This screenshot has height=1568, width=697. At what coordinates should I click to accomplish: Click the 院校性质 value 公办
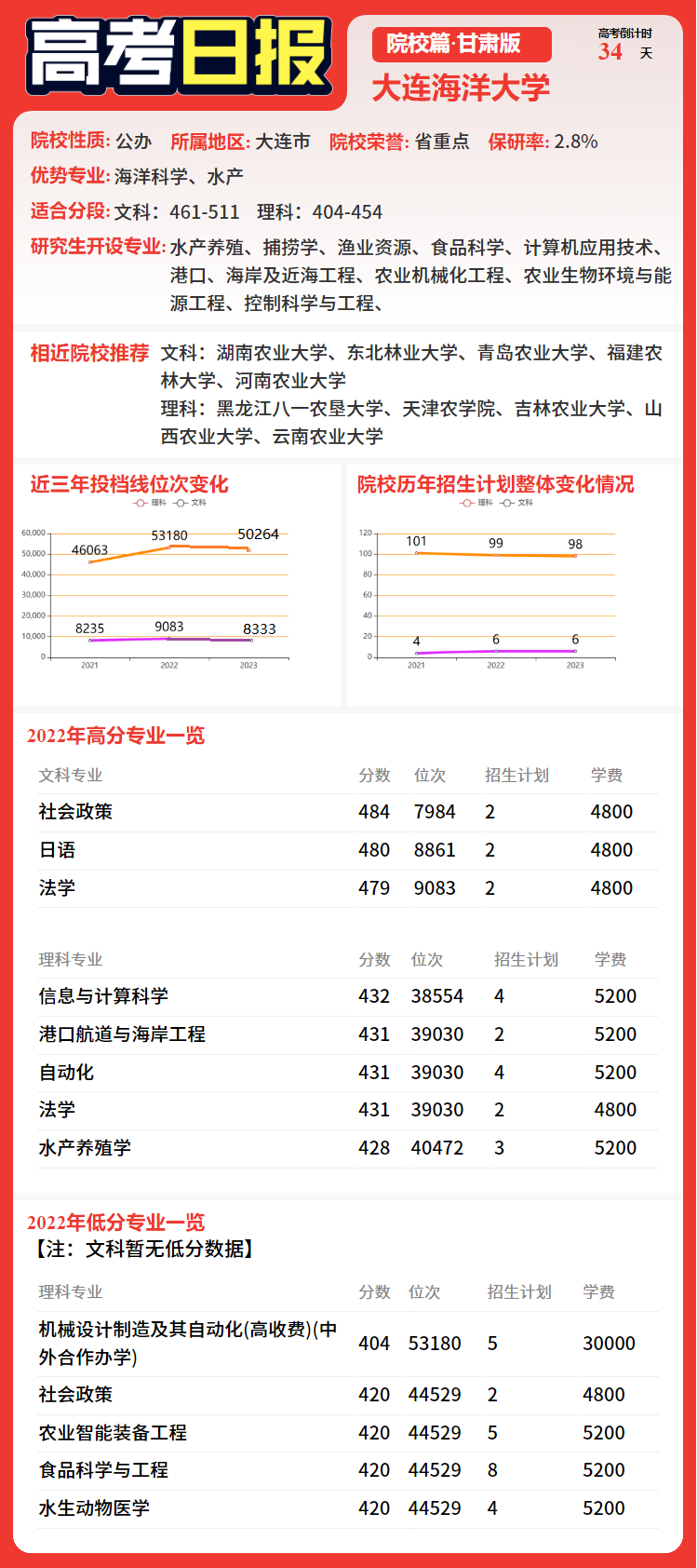click(x=133, y=142)
